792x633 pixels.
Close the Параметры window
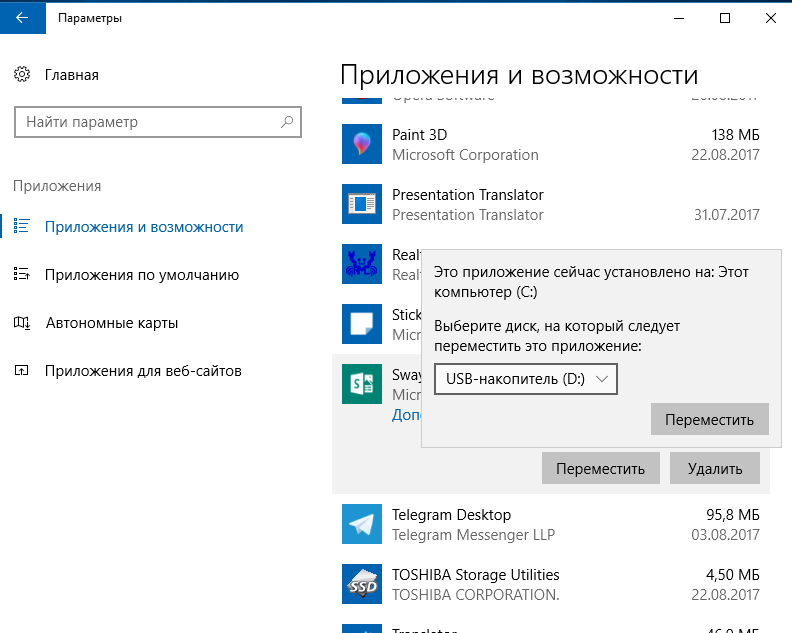tap(770, 18)
